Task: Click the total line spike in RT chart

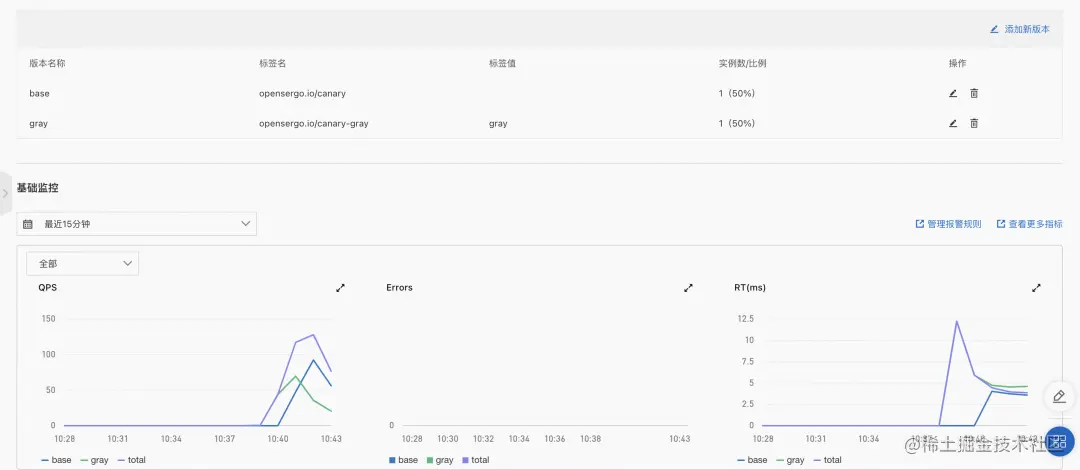Action: pos(957,321)
